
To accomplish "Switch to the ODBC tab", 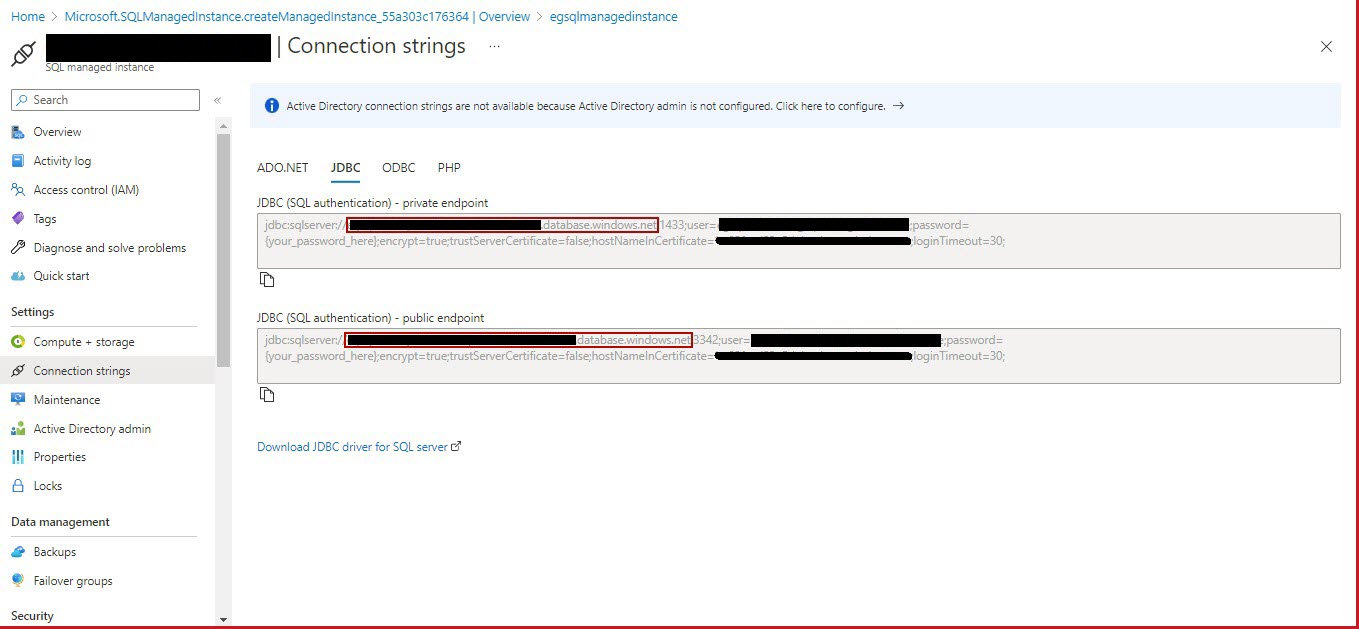I will (399, 168).
